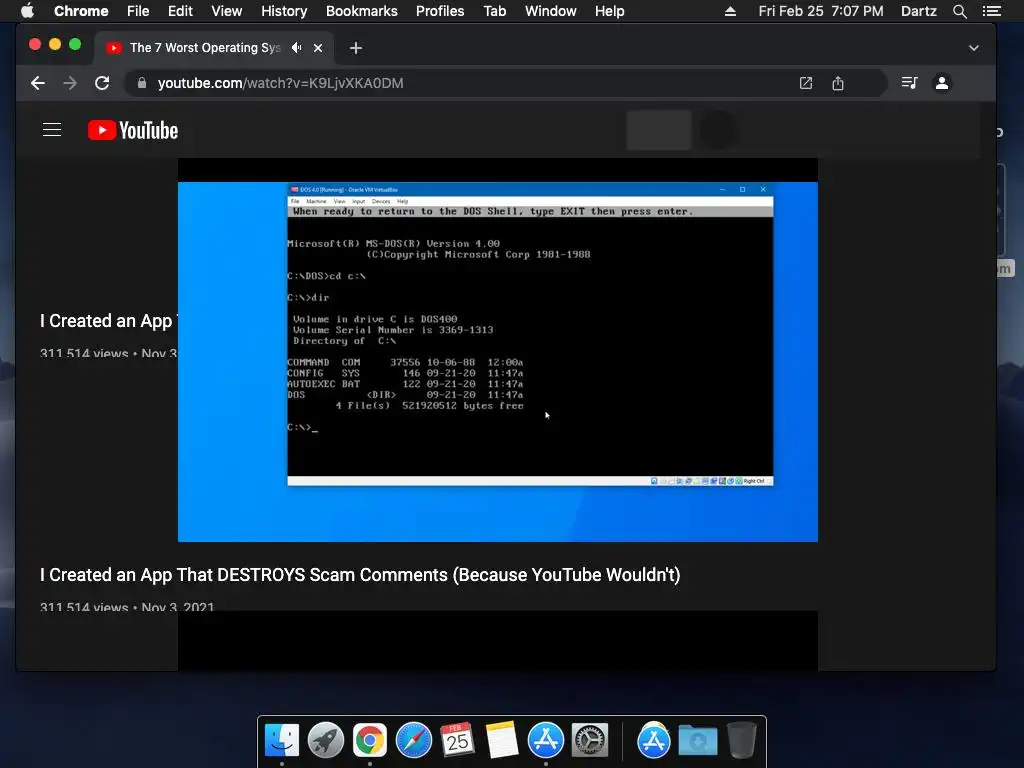This screenshot has height=768, width=1024.
Task: Open the App Store icon beside Downloads folder
Action: click(653, 740)
